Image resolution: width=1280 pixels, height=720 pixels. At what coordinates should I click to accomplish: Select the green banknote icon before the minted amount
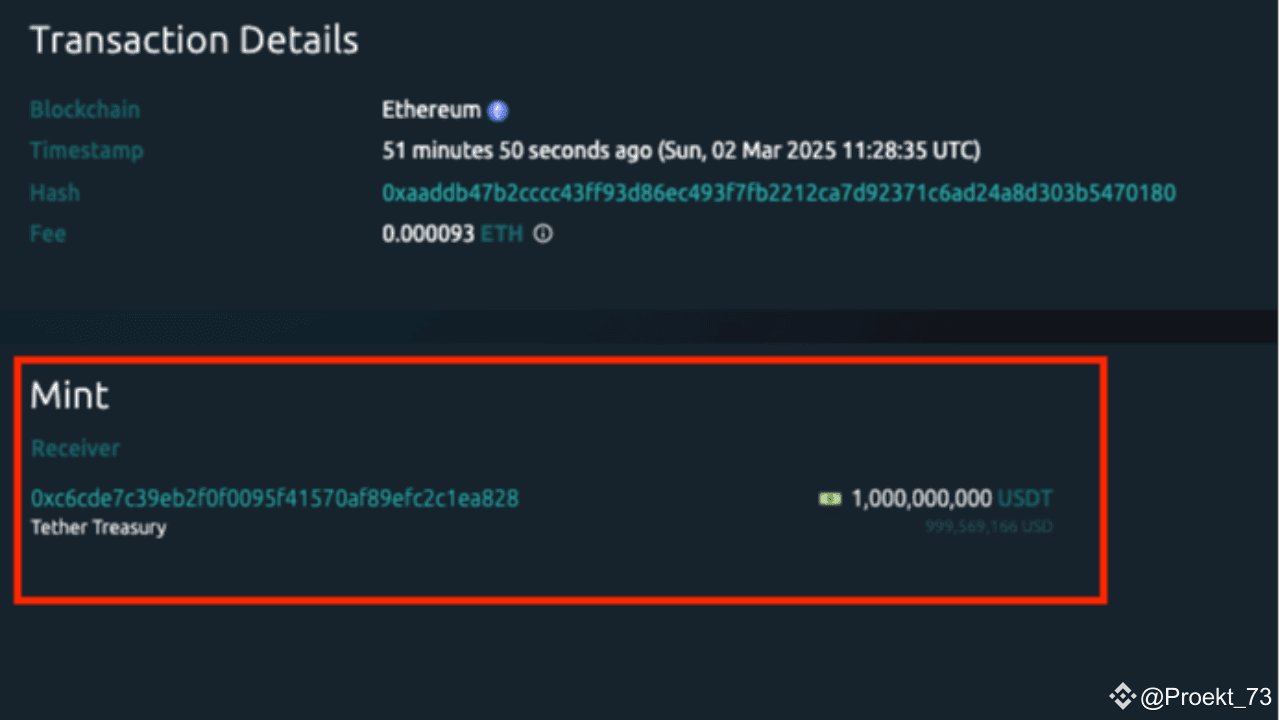[828, 498]
